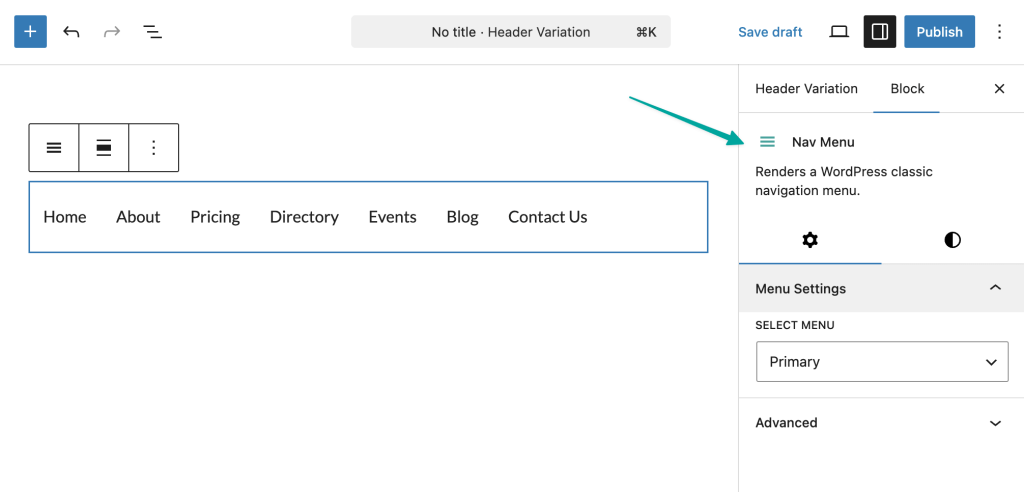Open the laptop preview device icon

click(x=839, y=31)
